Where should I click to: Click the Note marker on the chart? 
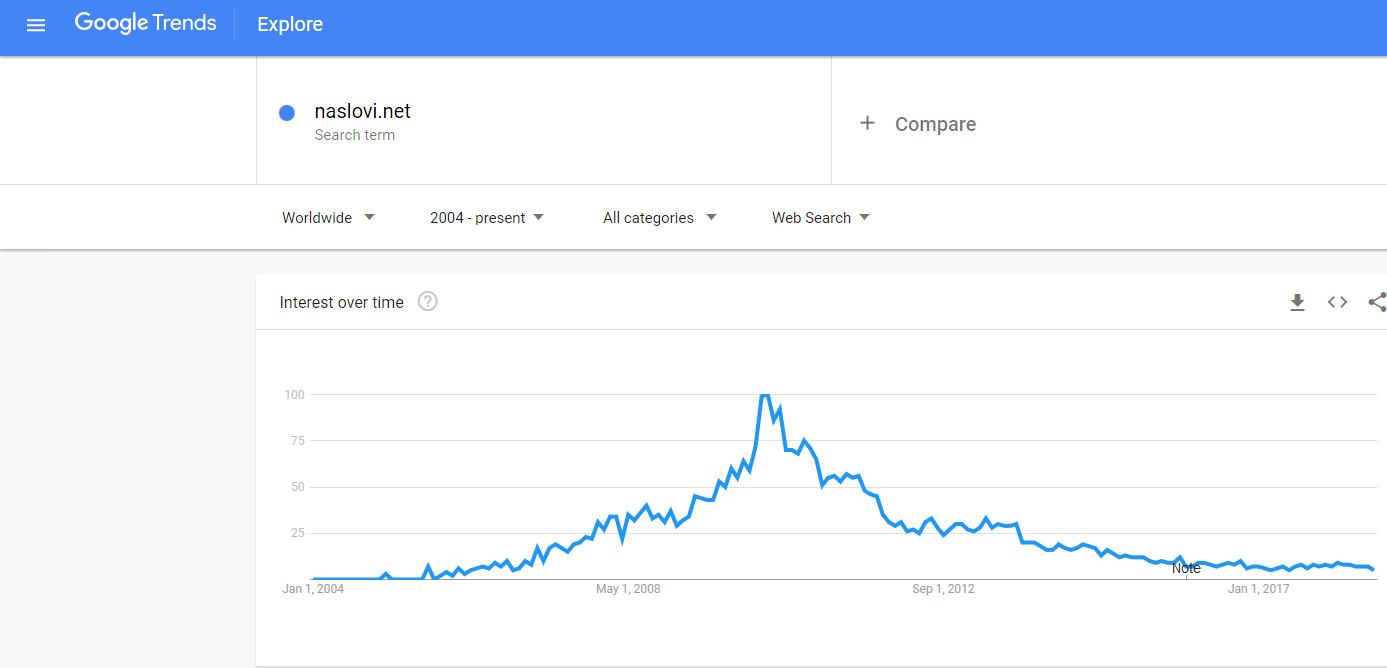pyautogui.click(x=1186, y=568)
